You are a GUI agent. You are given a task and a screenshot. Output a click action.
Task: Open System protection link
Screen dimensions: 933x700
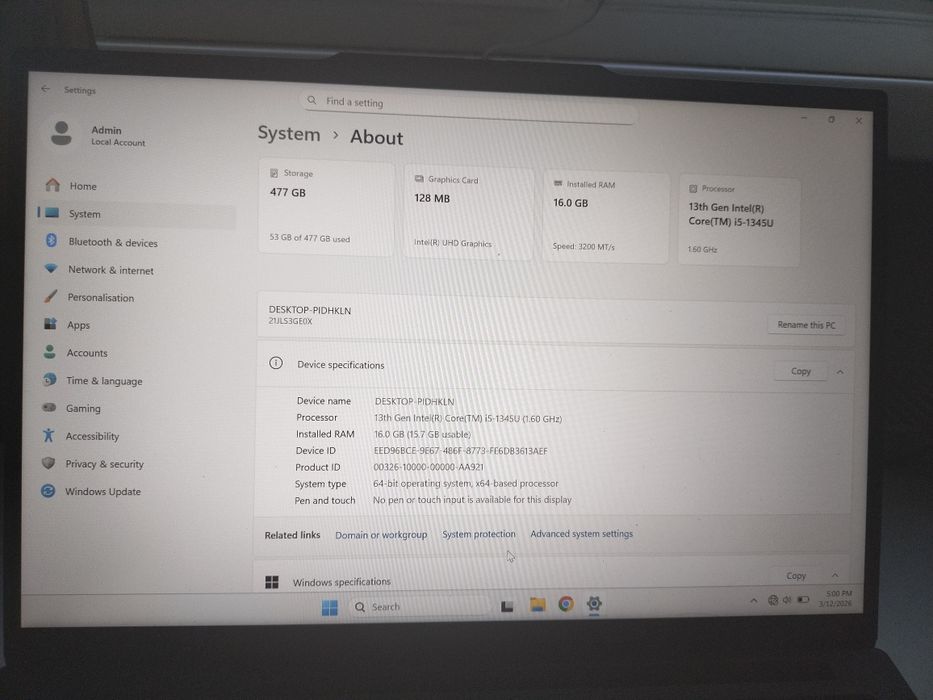point(479,534)
